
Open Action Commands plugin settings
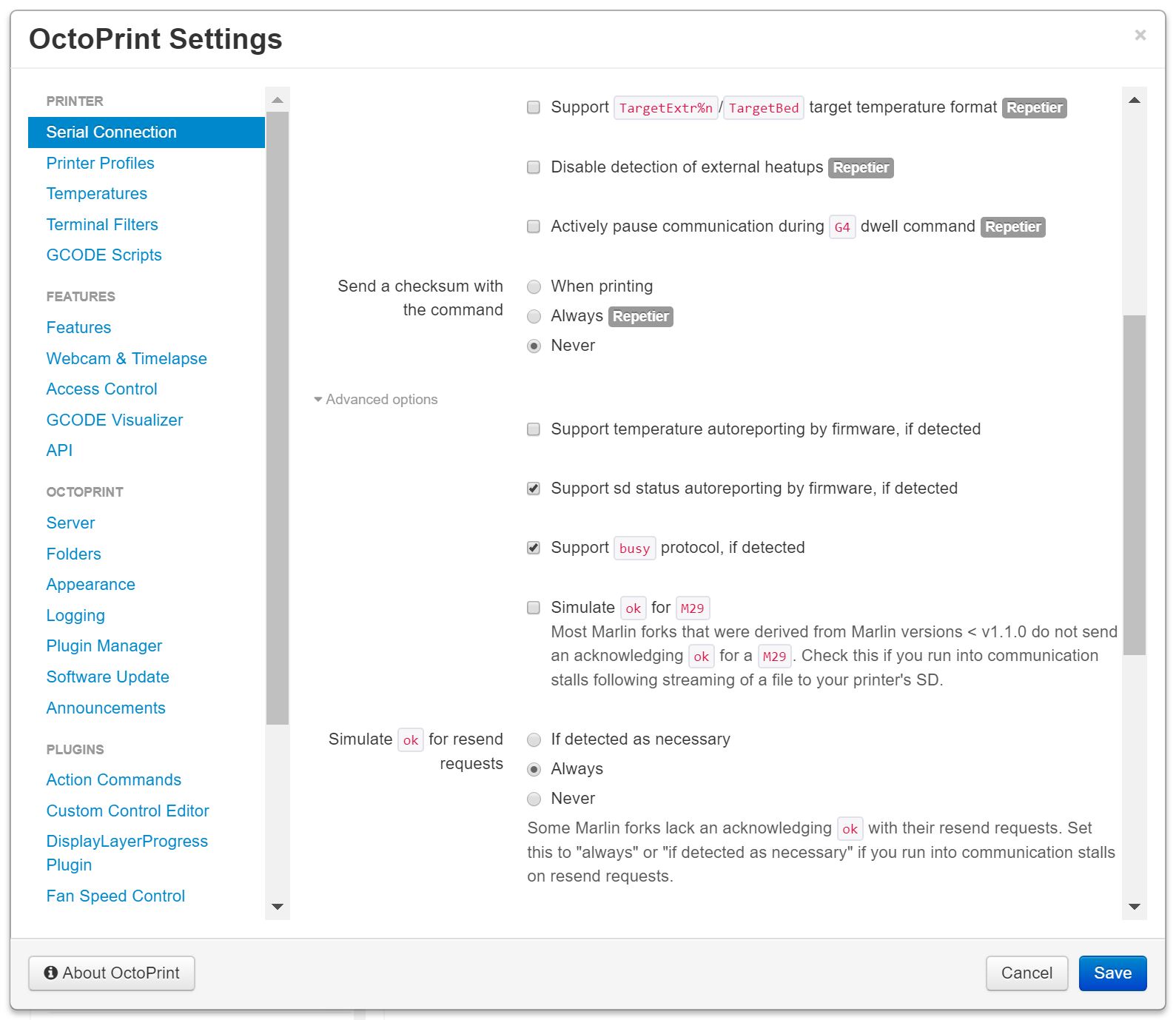pyautogui.click(x=113, y=780)
